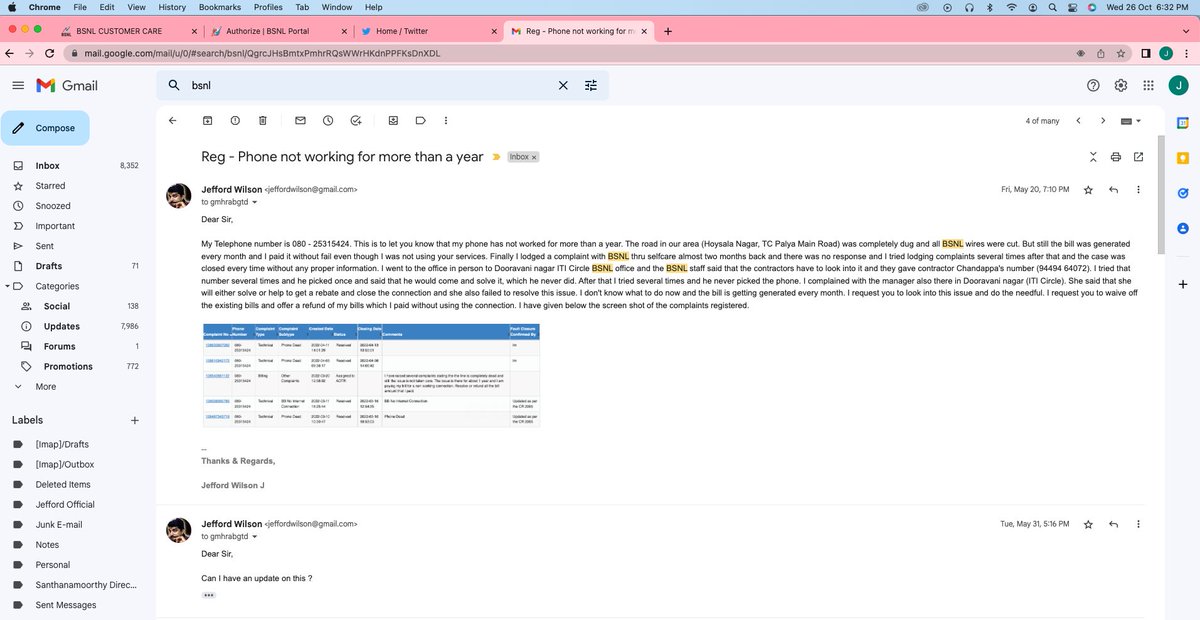Image resolution: width=1200 pixels, height=620 pixels.
Task: Open Gmail settings gear icon
Action: pyautogui.click(x=1121, y=86)
